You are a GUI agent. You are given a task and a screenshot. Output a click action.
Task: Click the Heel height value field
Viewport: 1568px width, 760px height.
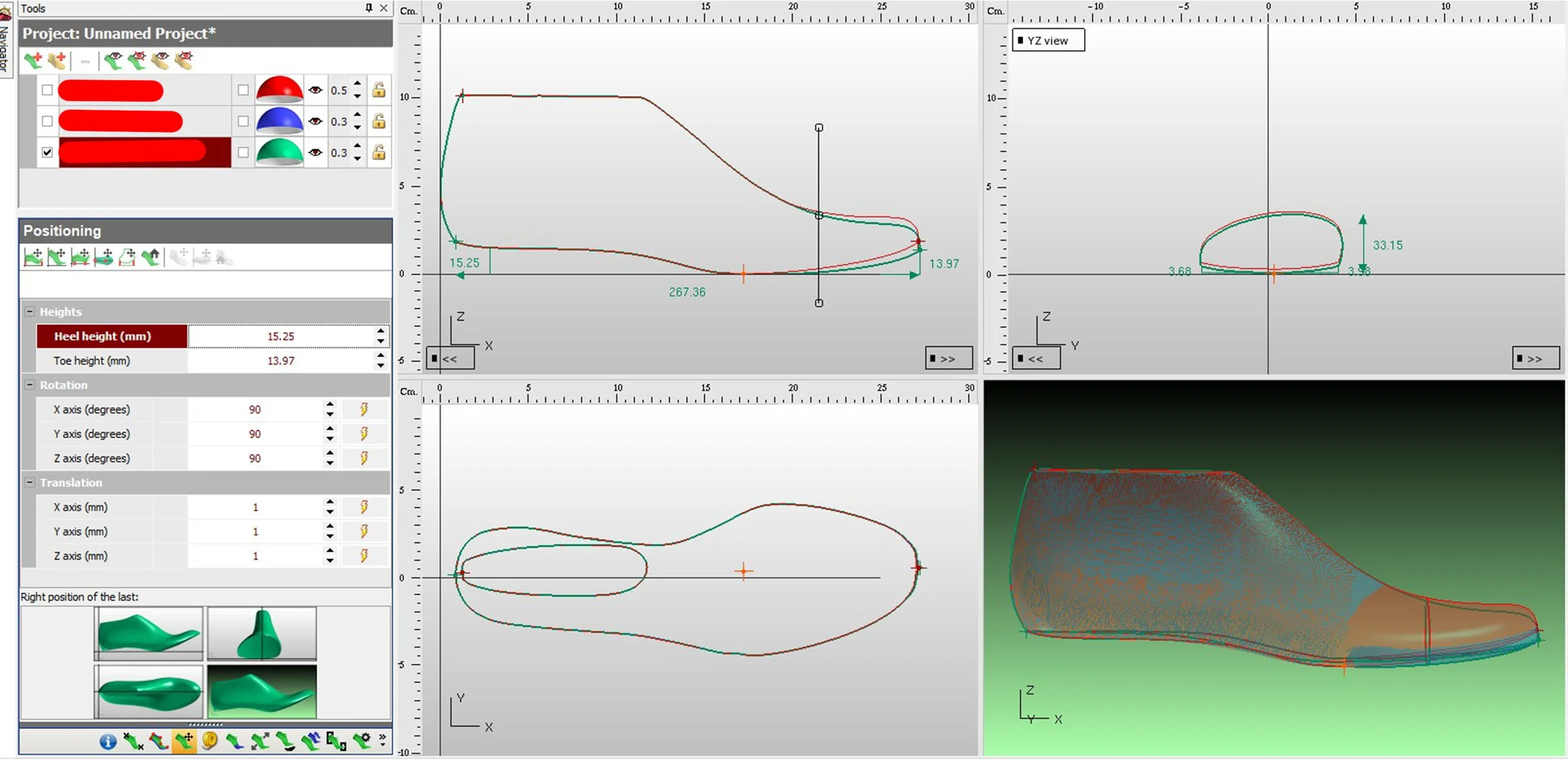point(280,336)
